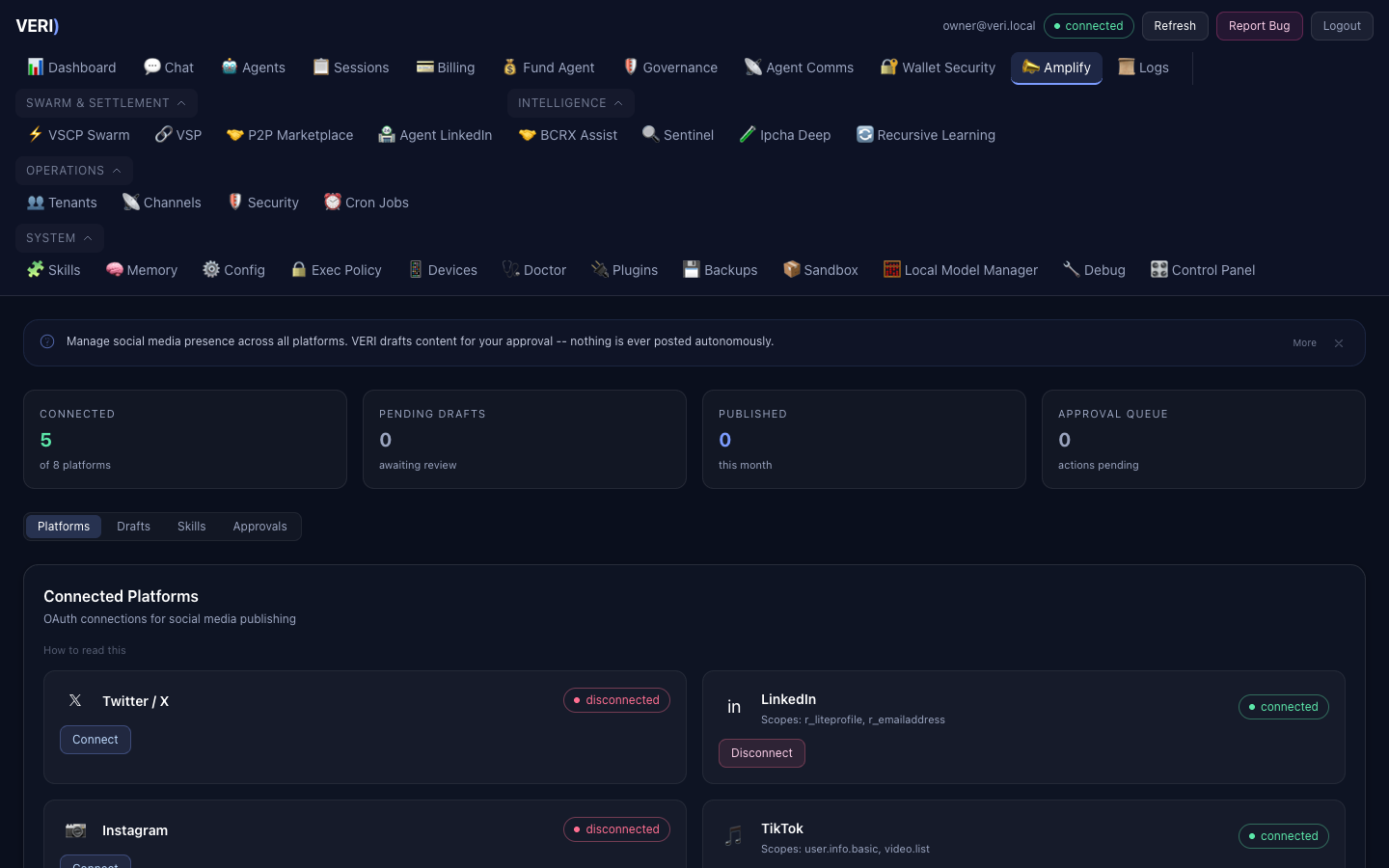Click the Report Bug button
The width and height of the screenshot is (1389, 868).
coord(1259,26)
